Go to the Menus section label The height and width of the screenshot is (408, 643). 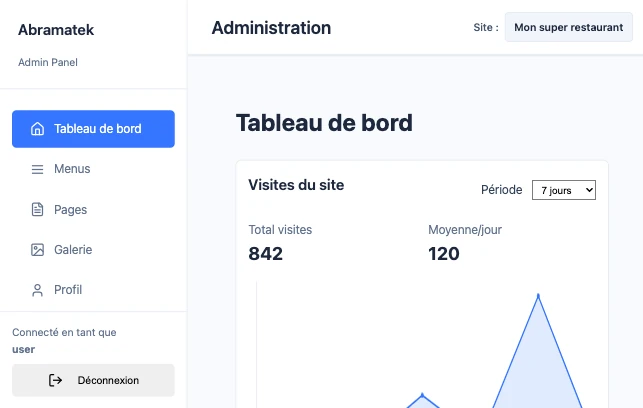(x=72, y=169)
